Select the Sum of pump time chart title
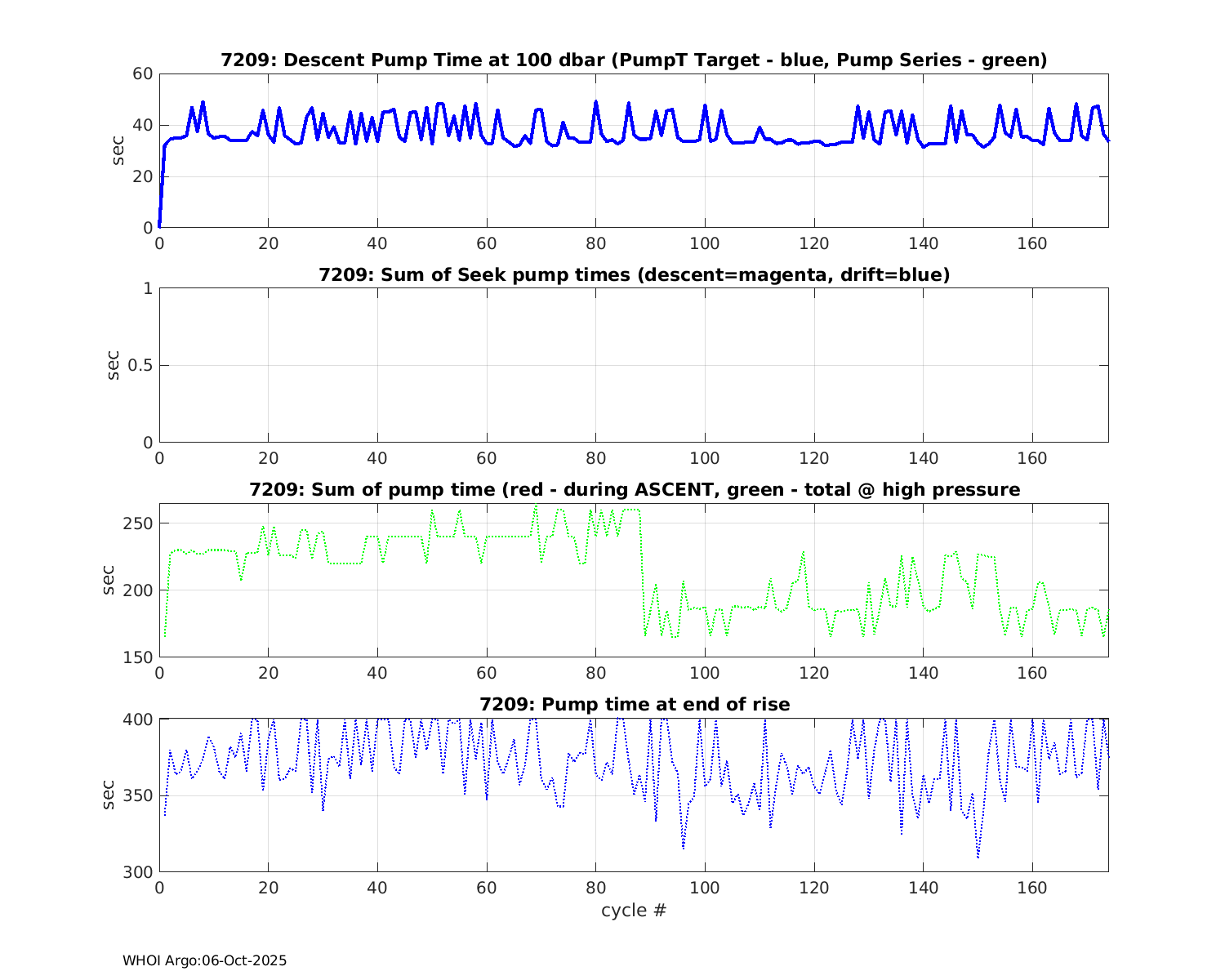Image resolution: width=1225 pixels, height=980 pixels. tap(634, 490)
